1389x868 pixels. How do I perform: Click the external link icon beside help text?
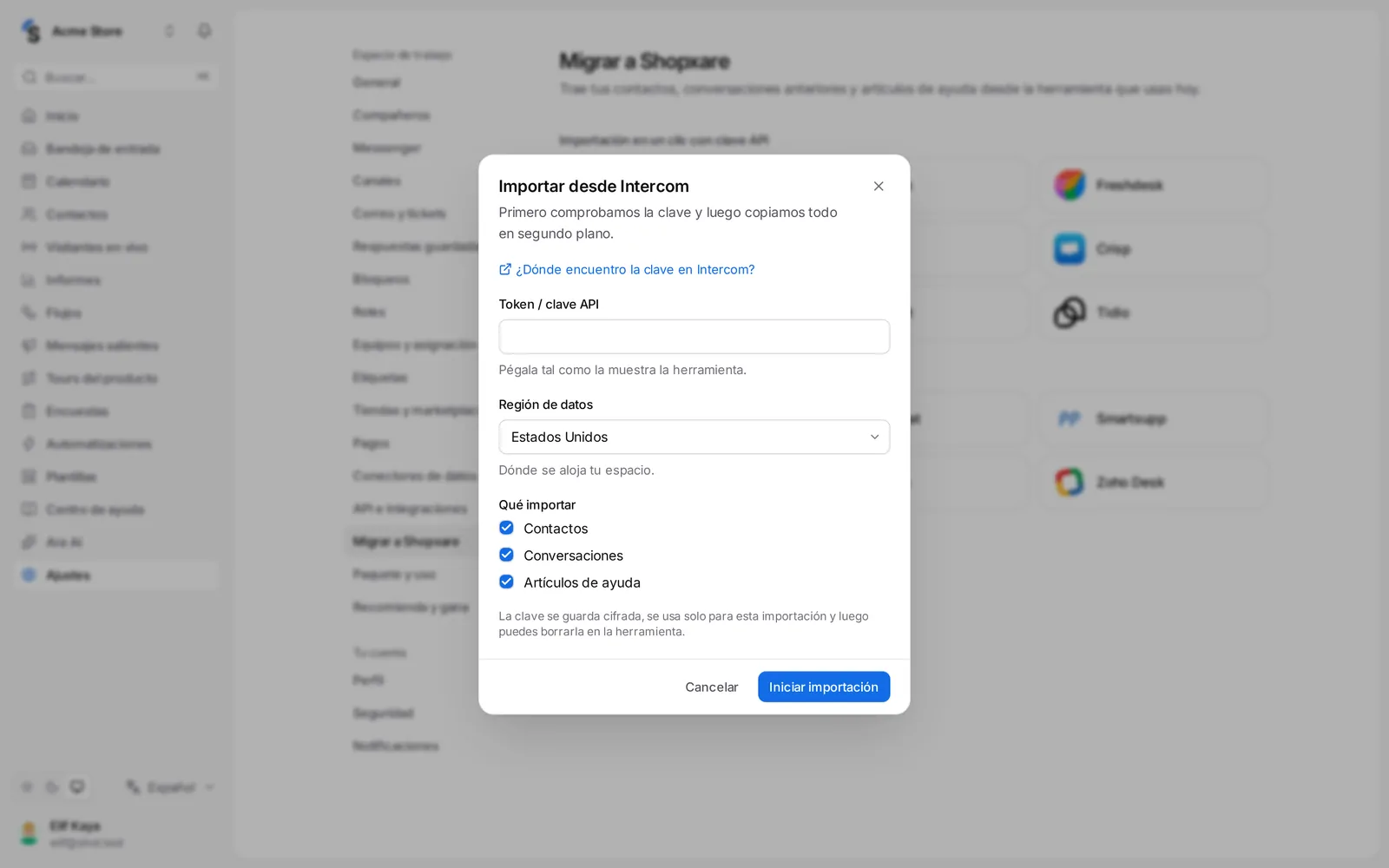click(x=505, y=270)
